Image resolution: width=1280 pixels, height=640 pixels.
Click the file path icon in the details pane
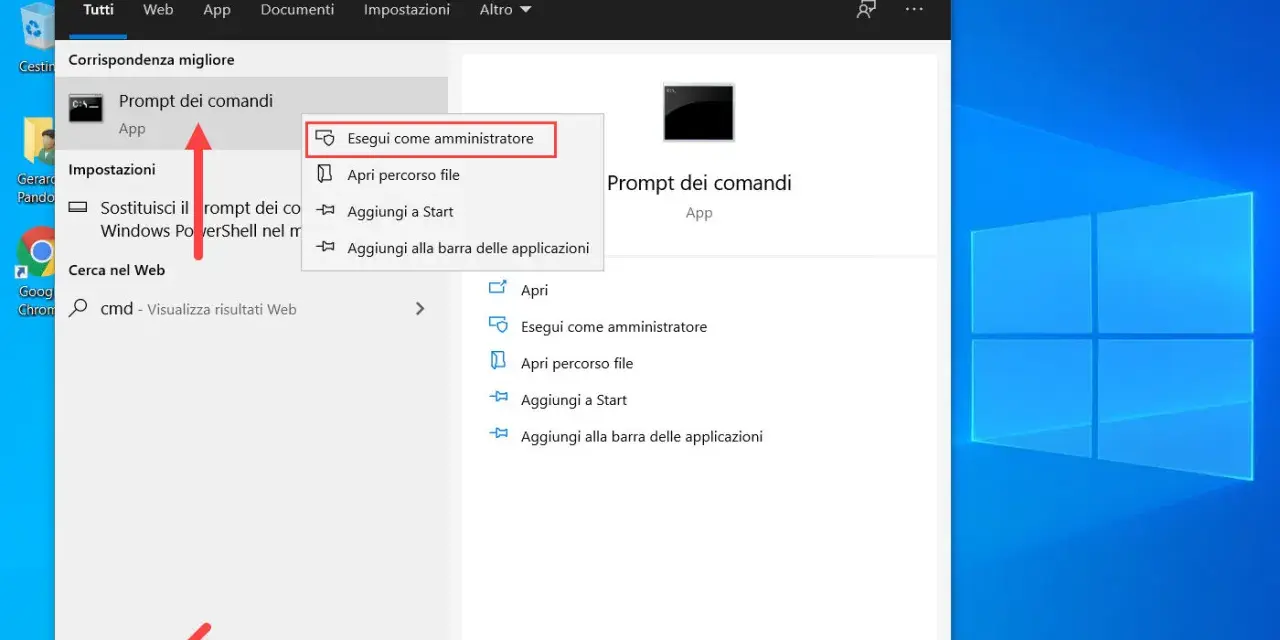tap(497, 360)
